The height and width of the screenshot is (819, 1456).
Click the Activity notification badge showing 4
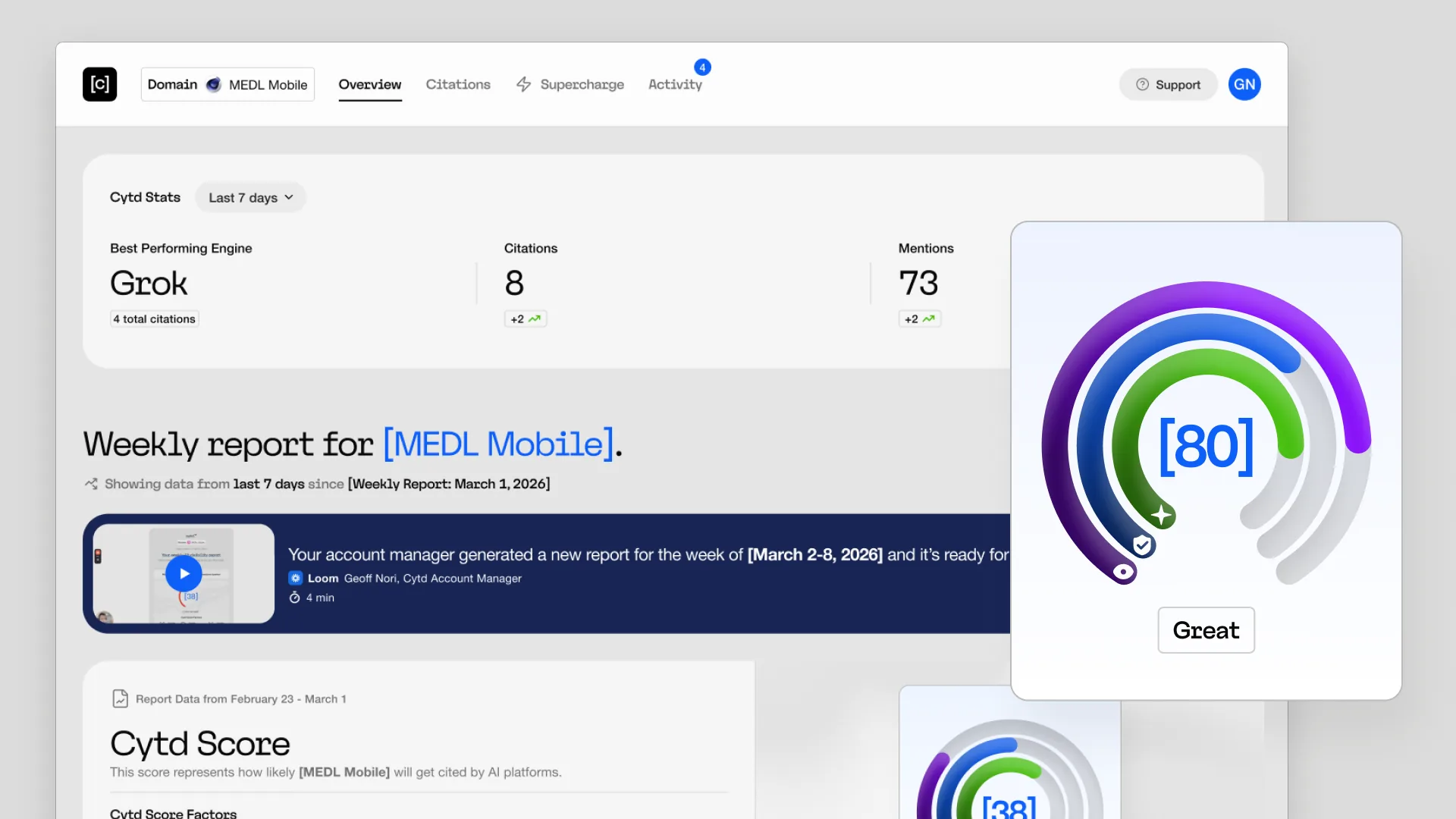click(702, 67)
